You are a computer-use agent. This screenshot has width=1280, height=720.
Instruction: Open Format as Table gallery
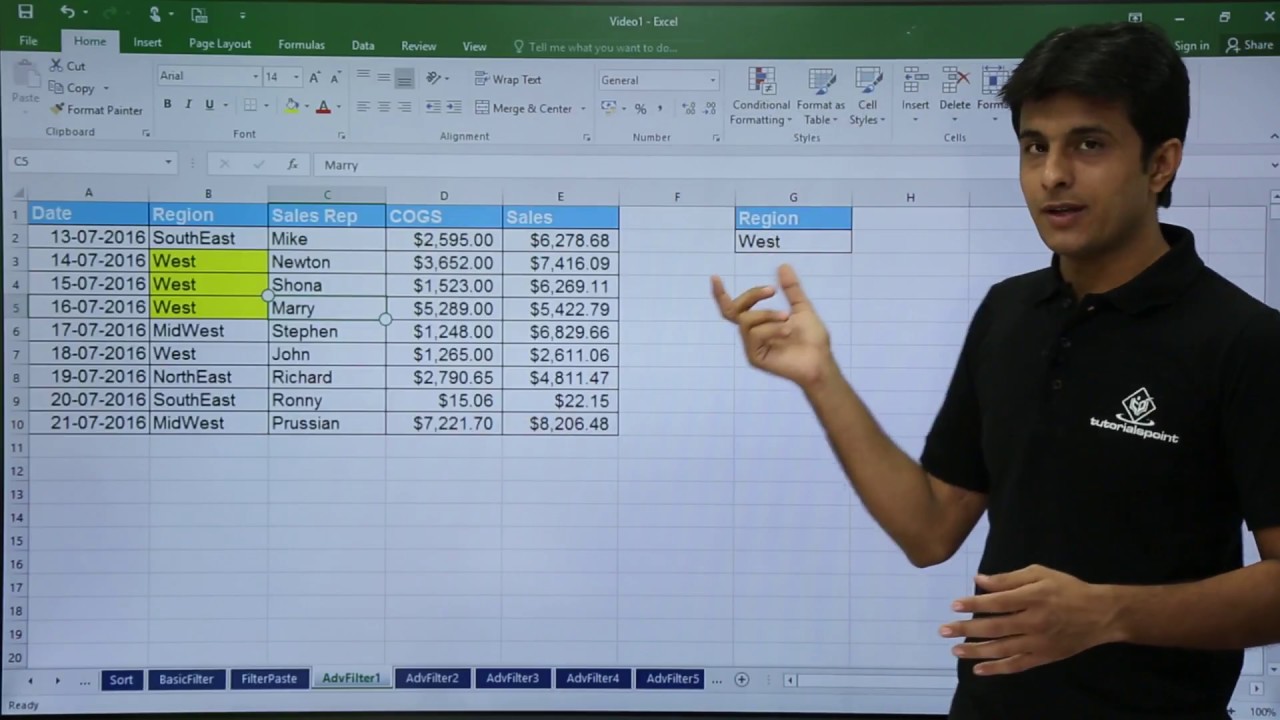coord(820,97)
